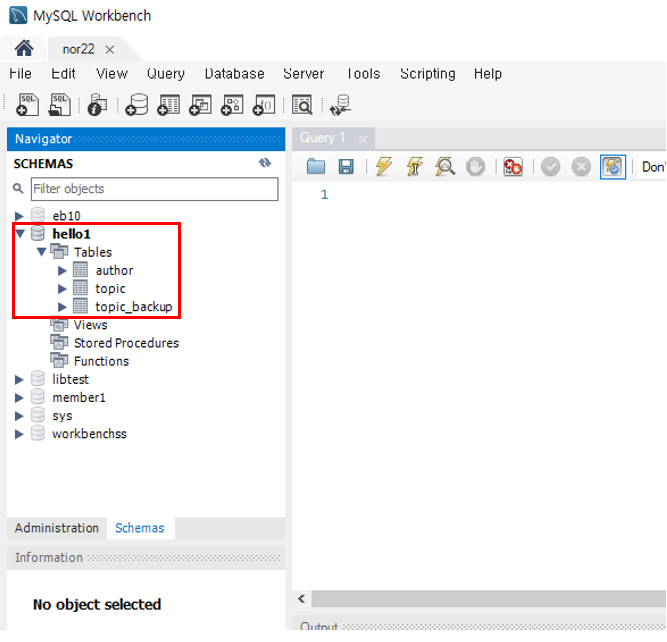Image resolution: width=667 pixels, height=642 pixels.
Task: Toggle continue-on-error stop icon
Action: point(513,166)
